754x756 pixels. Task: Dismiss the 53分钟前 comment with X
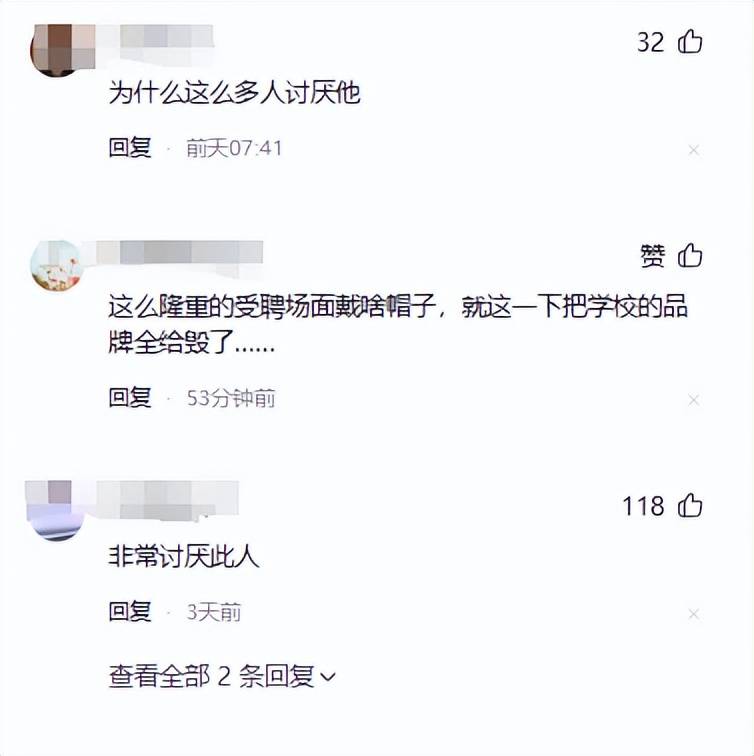694,400
